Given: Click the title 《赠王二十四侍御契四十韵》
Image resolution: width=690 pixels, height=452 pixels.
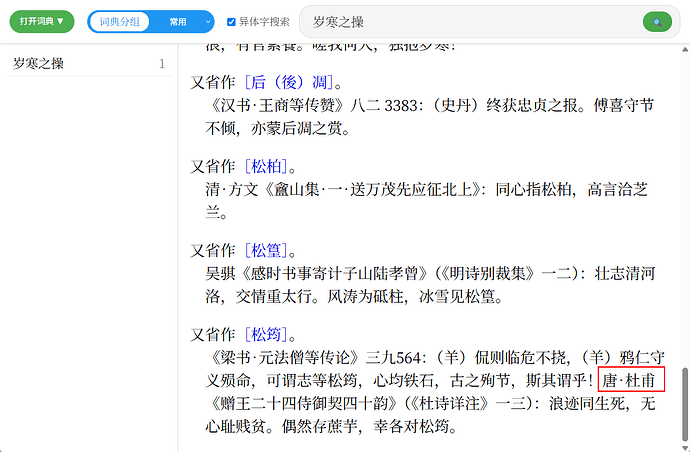Looking at the screenshot, I should (x=305, y=403).
